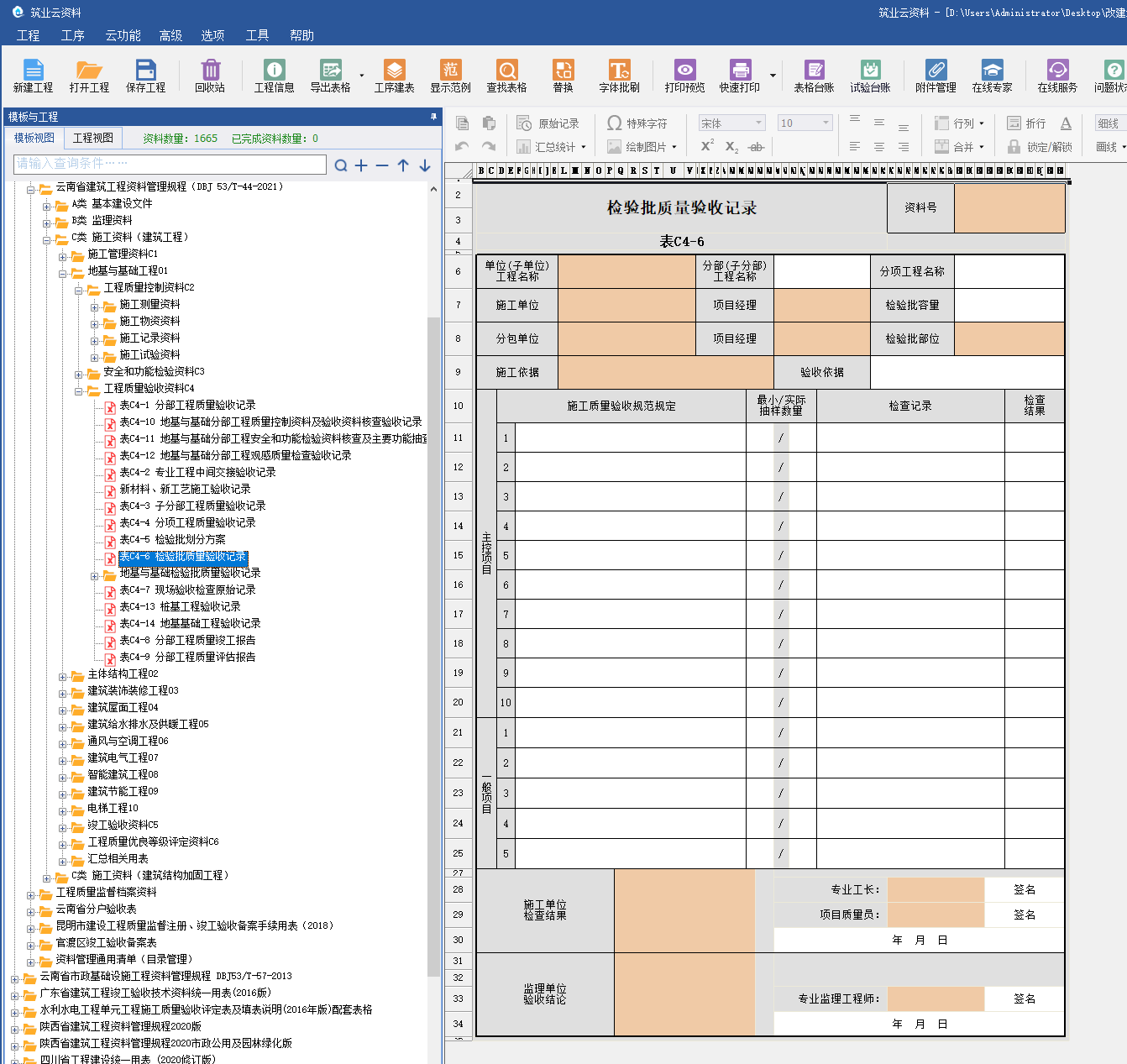
Task: Expand the 主体结构工程02 folder
Action: coord(63,677)
